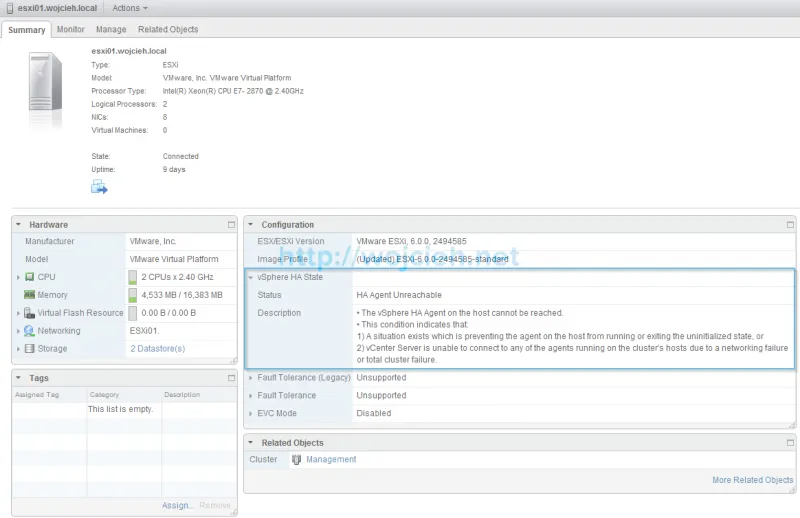Click the Virtual Flash Resource icon
The width and height of the screenshot is (800, 518).
30,312
